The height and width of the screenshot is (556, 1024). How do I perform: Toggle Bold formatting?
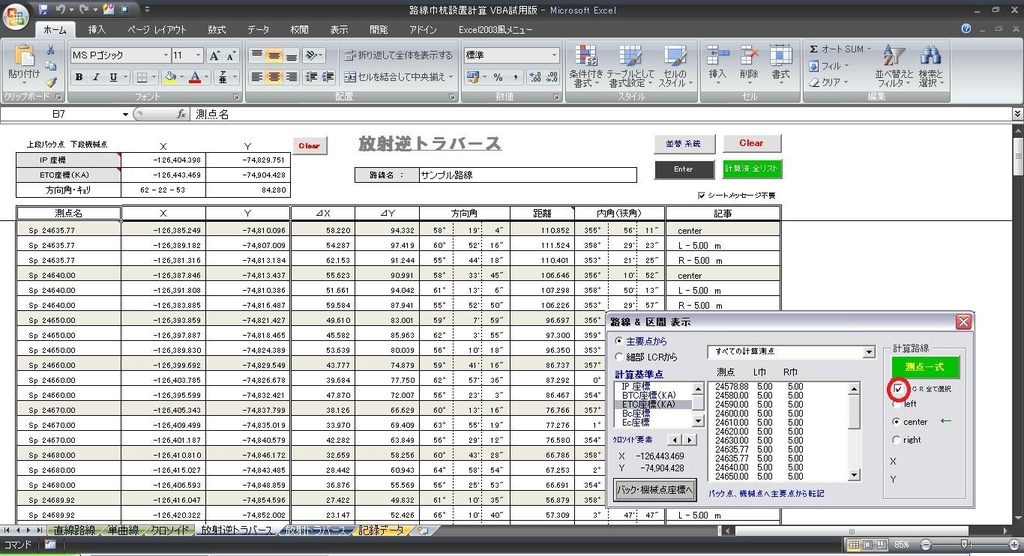click(79, 77)
